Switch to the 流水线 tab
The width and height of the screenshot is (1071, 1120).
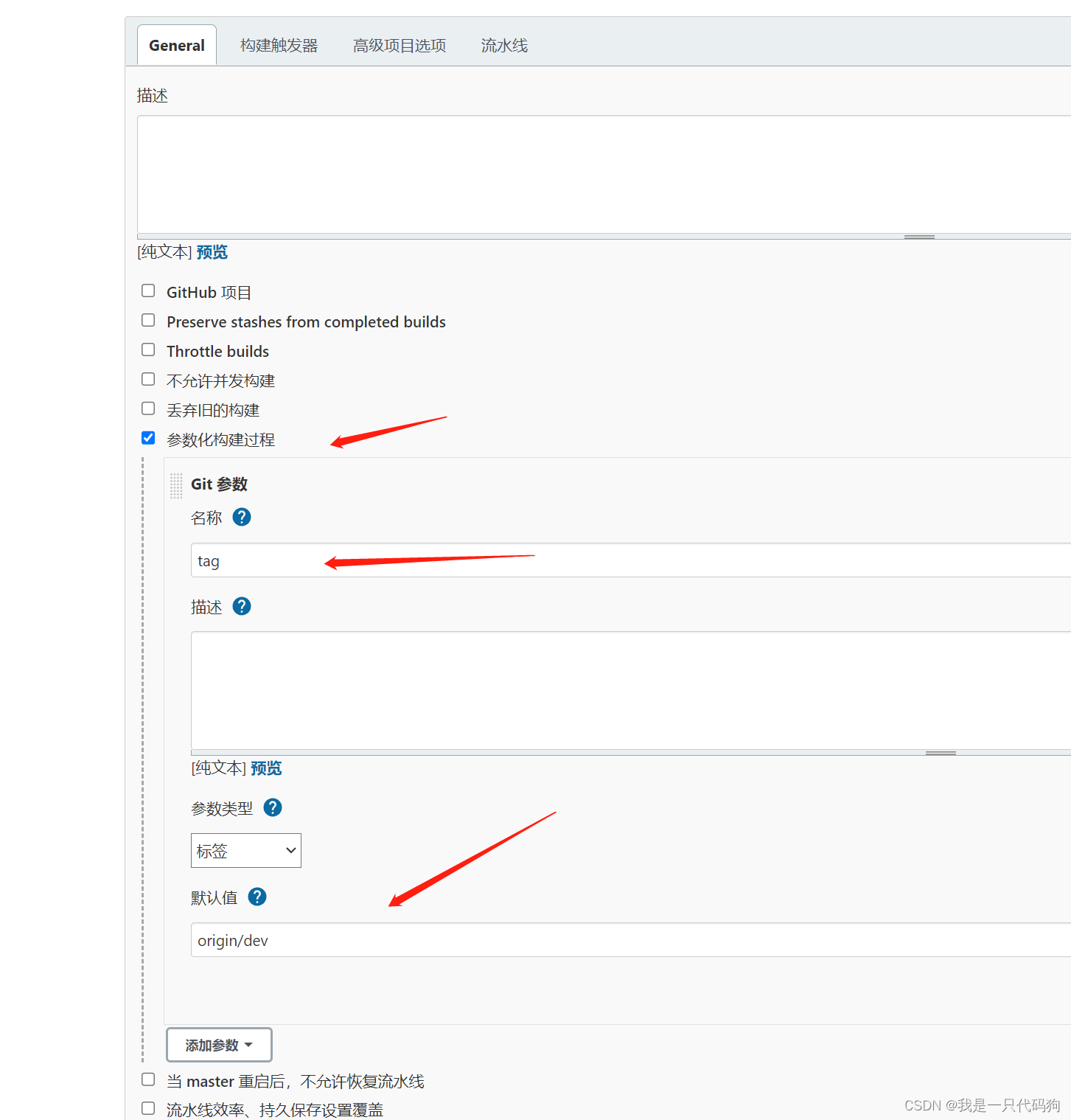(x=503, y=44)
